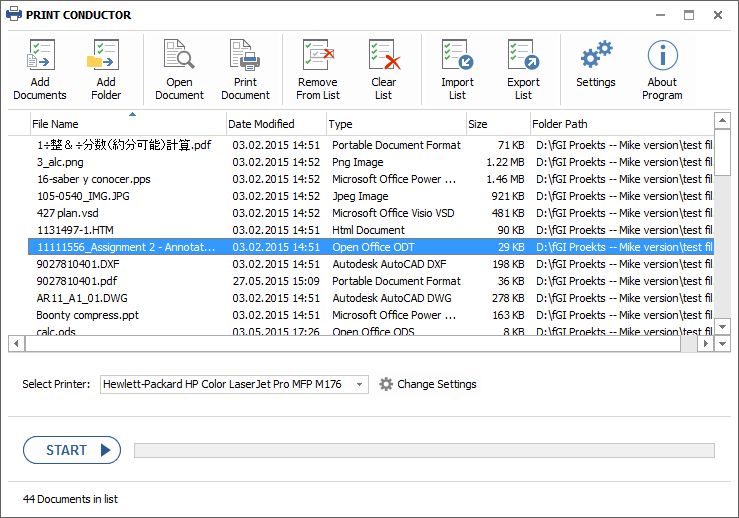Expand the Select Printer dropdown
The width and height of the screenshot is (739, 518).
tap(360, 385)
